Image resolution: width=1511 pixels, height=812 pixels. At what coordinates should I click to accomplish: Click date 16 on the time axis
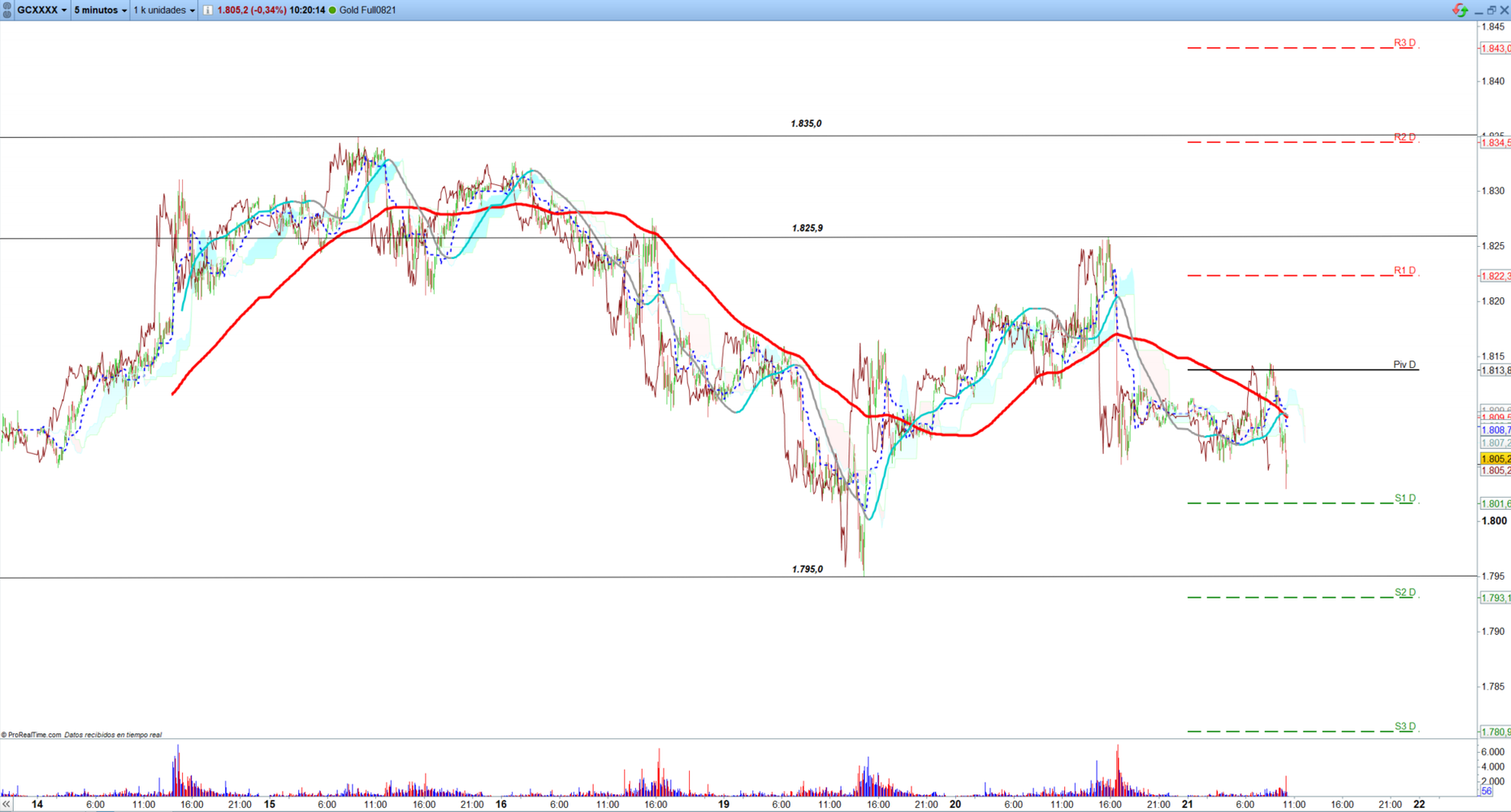click(x=501, y=805)
